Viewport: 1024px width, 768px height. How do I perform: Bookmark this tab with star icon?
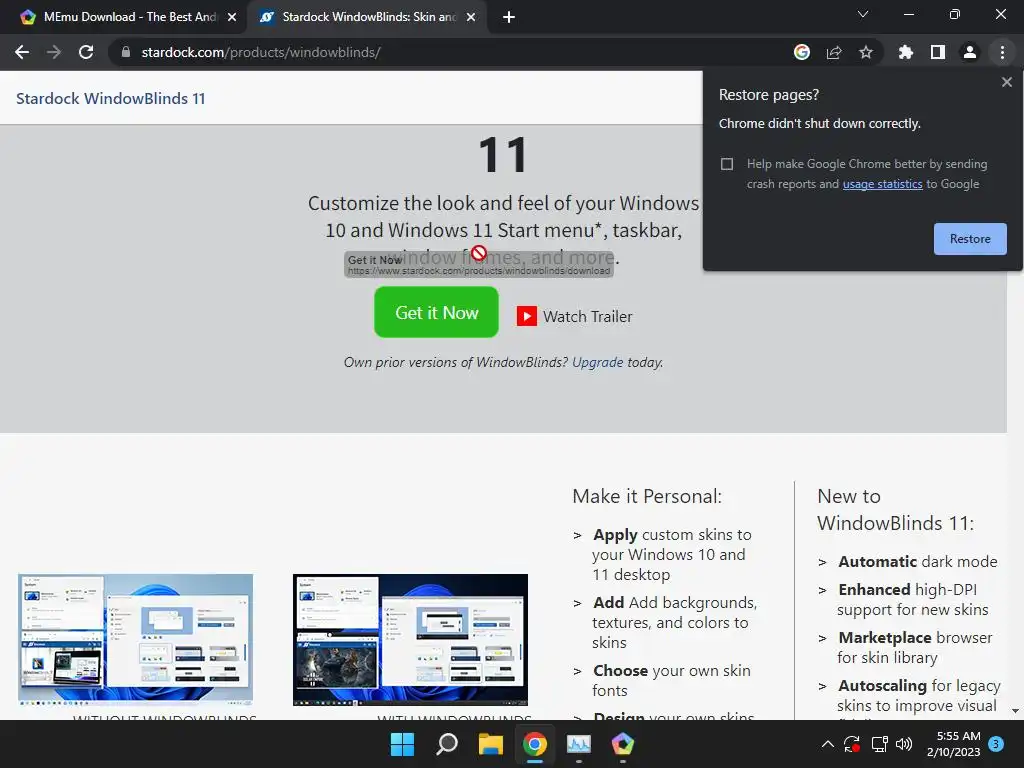coord(866,52)
